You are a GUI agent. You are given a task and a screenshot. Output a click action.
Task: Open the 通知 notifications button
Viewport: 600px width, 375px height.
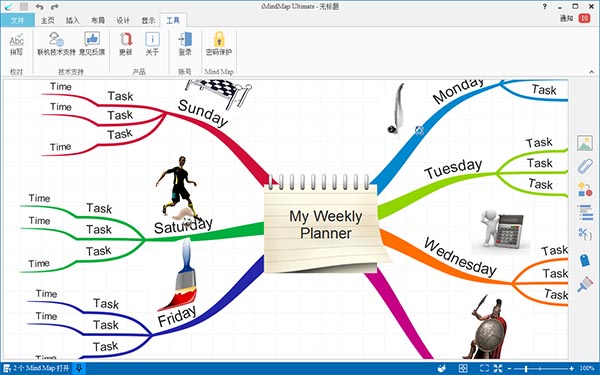[x=566, y=18]
